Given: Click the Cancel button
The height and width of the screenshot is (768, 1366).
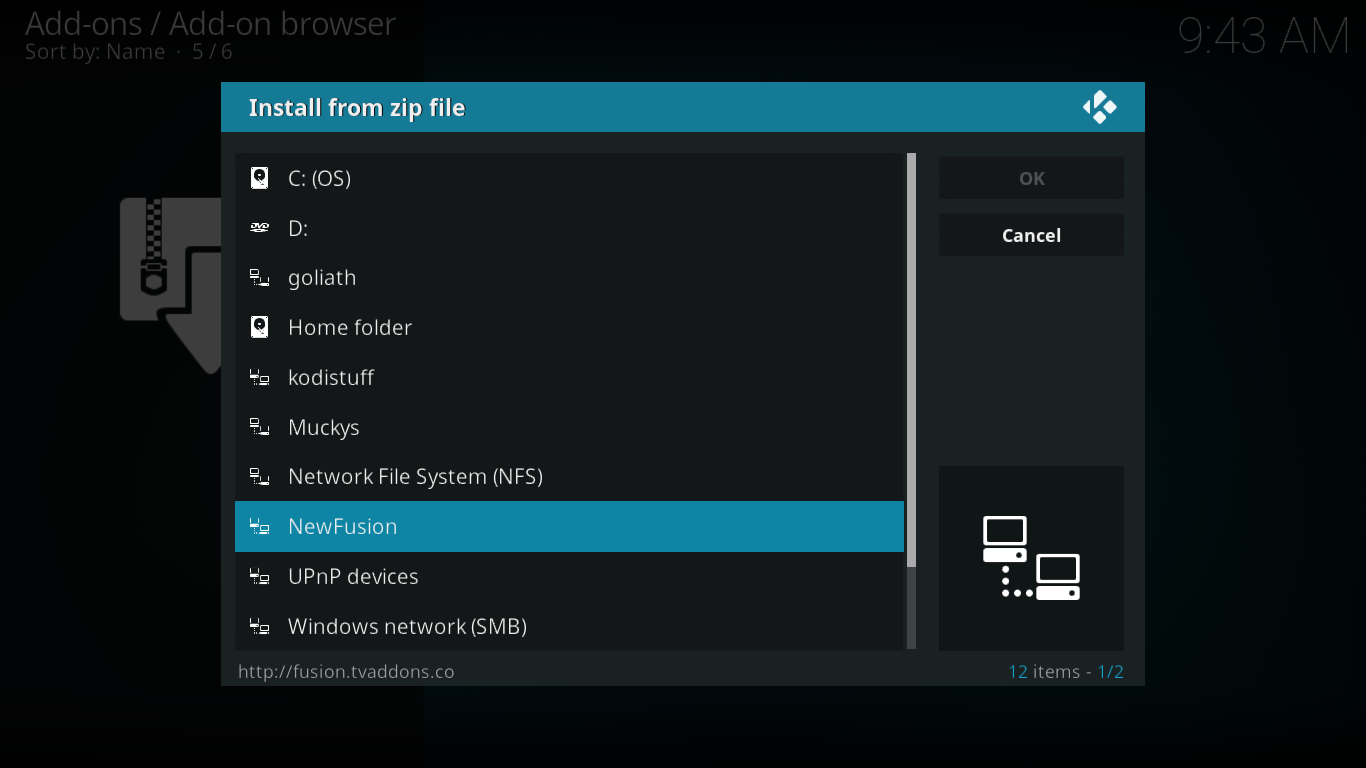Looking at the screenshot, I should pos(1031,235).
